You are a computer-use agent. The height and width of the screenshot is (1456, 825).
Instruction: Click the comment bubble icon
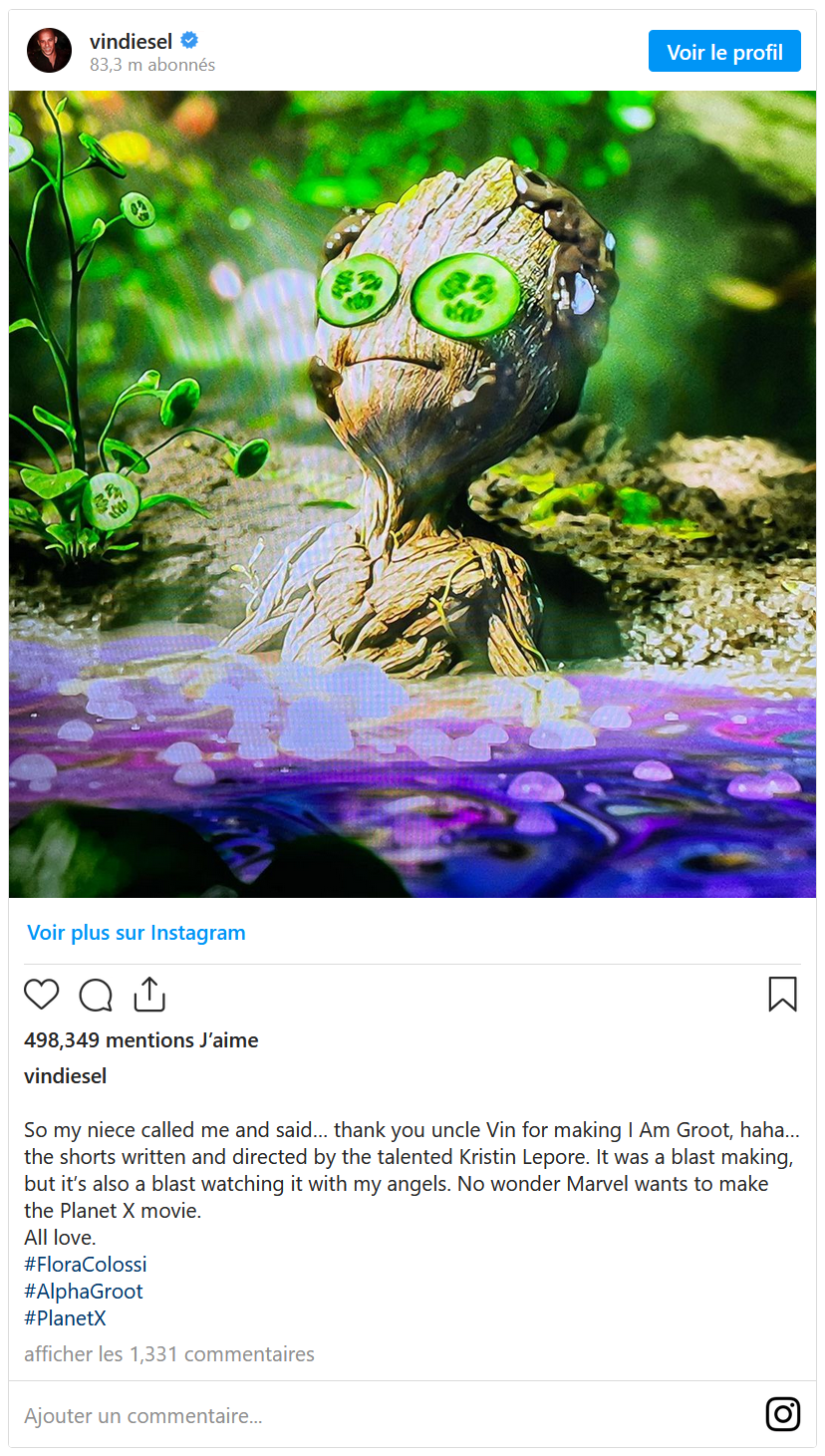[x=96, y=995]
